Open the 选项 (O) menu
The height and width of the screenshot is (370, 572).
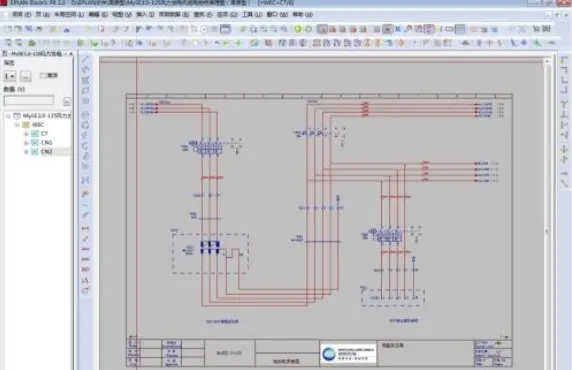tap(227, 15)
